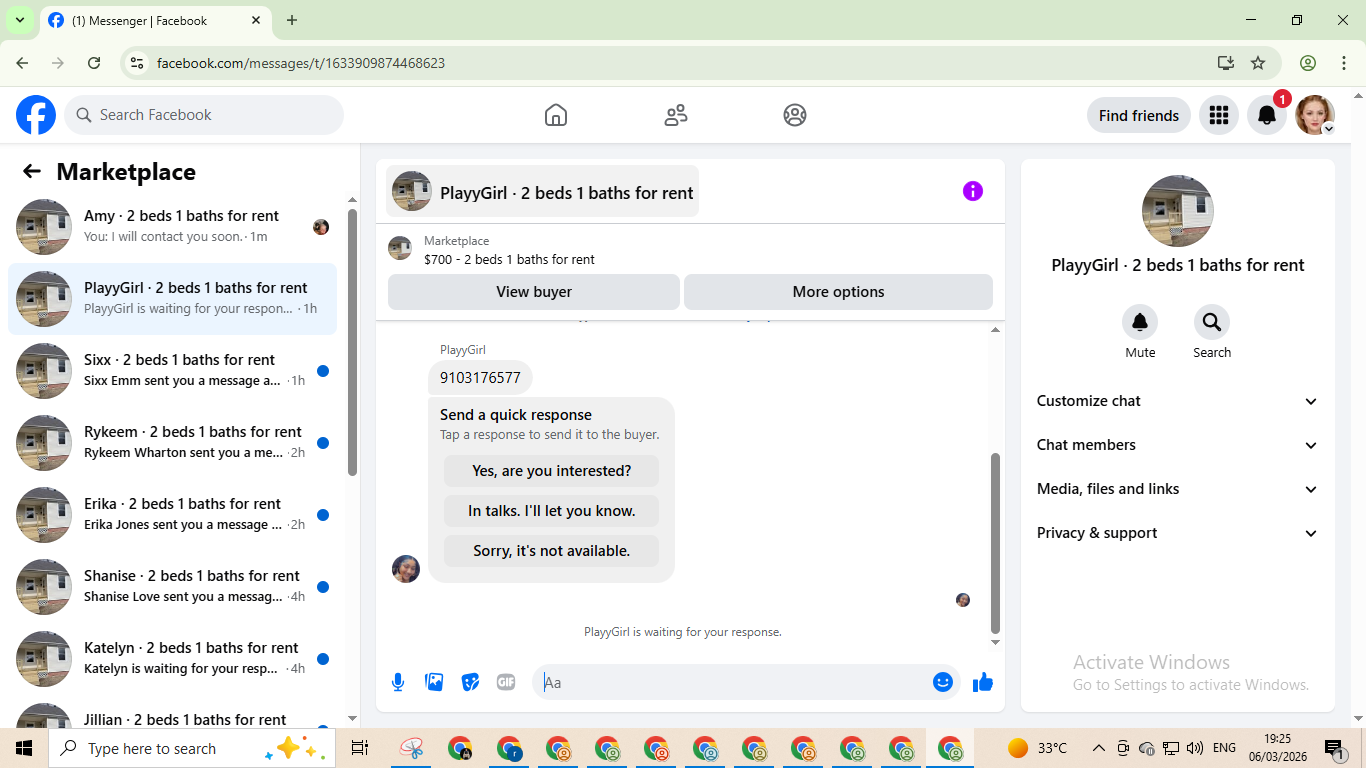Screen dimensions: 1366x768
Task: Open the $700 listing link in header
Action: pos(509,259)
